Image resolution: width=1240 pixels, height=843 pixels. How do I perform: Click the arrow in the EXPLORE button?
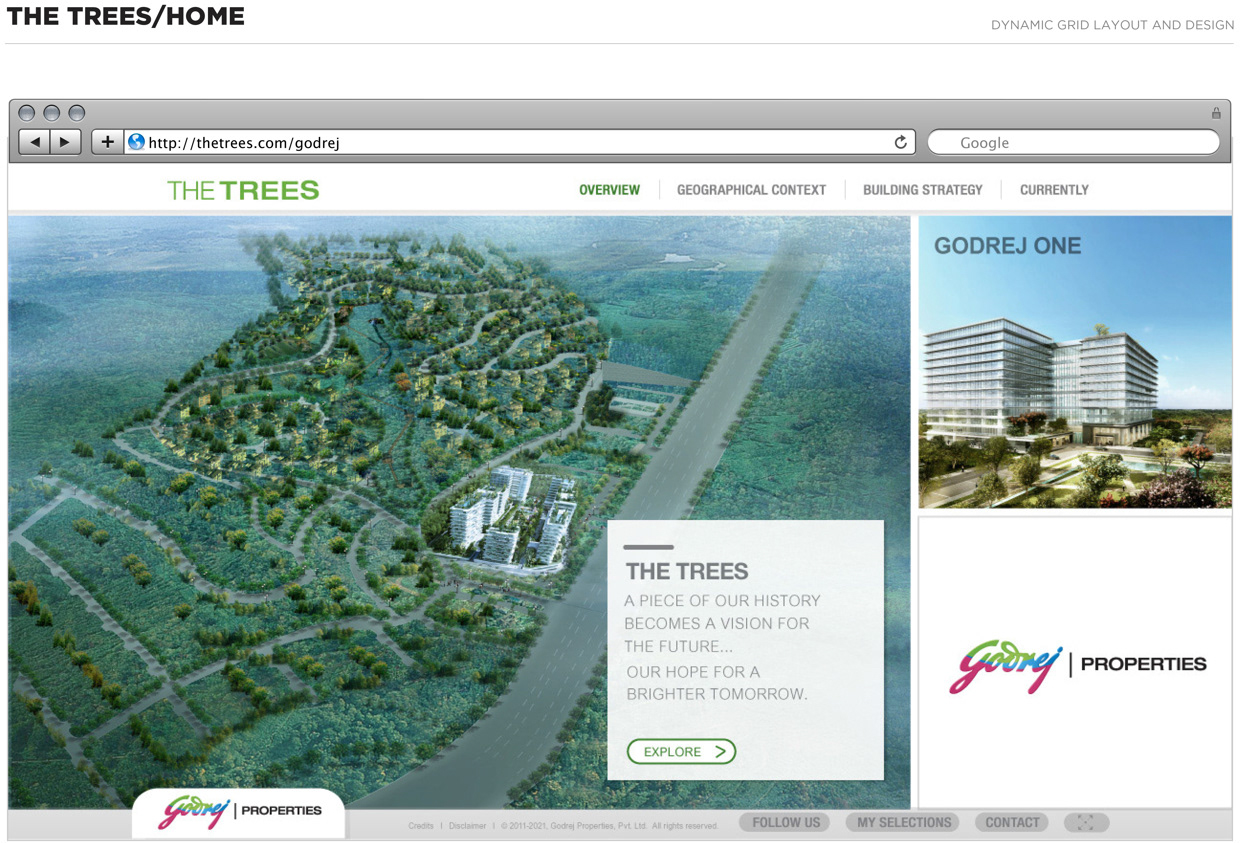tap(720, 751)
